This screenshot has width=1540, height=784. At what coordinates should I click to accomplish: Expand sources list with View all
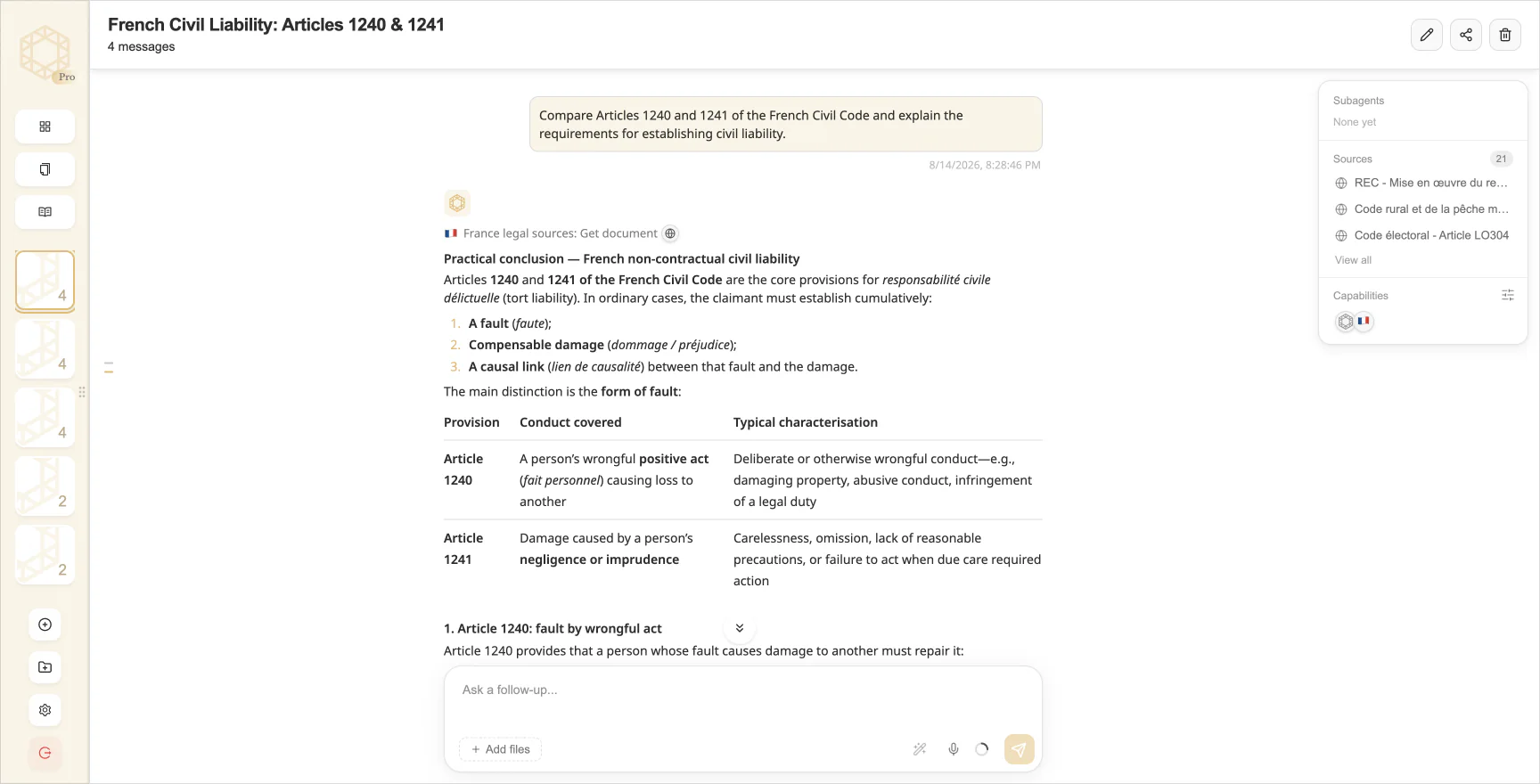pyautogui.click(x=1353, y=260)
